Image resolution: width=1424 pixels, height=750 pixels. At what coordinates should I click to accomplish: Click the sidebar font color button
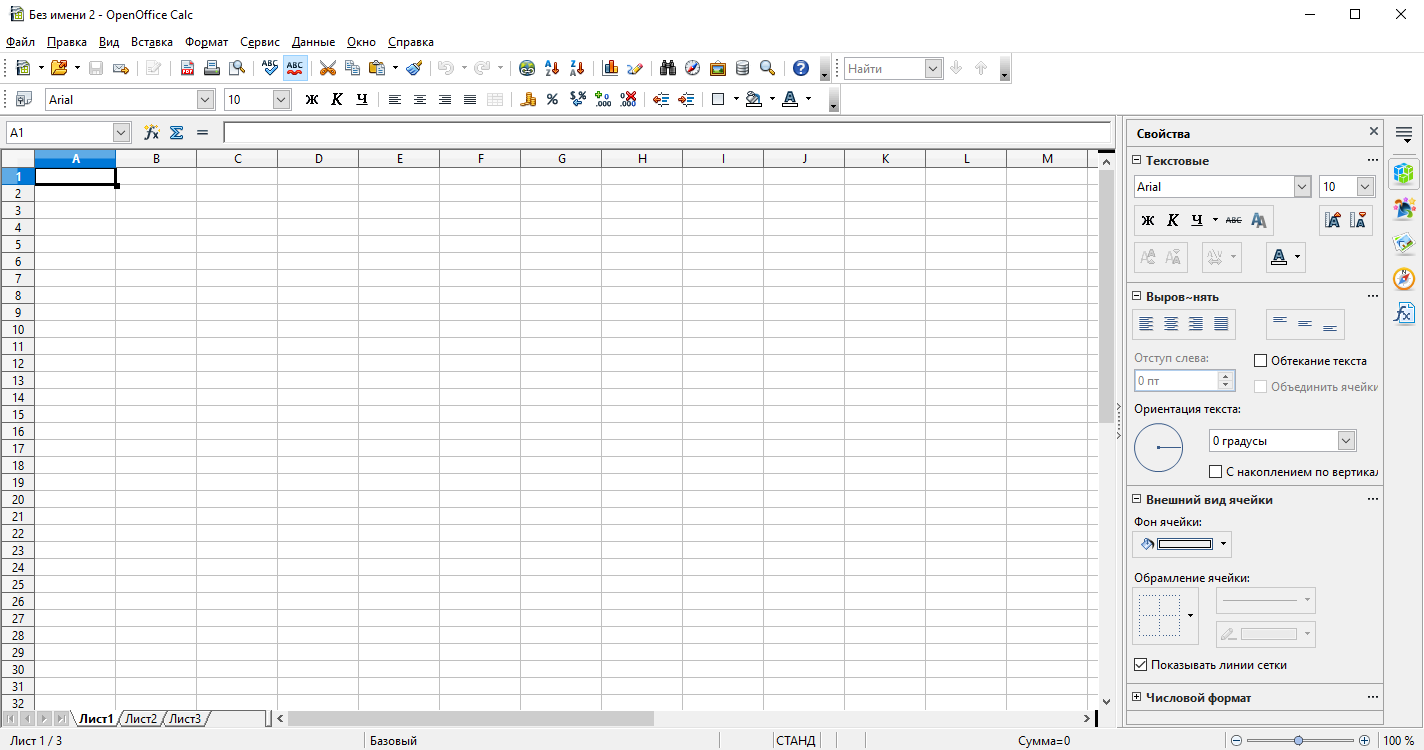(1279, 257)
